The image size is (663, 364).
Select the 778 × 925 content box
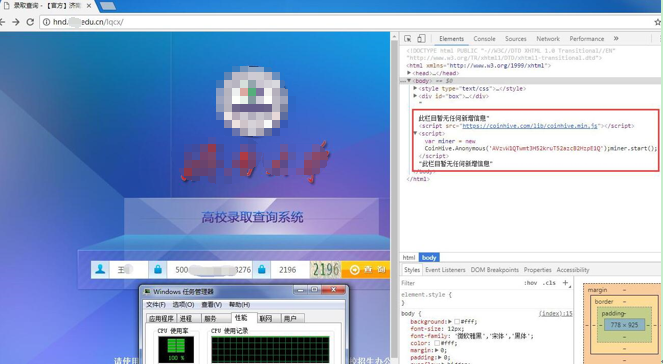coord(624,325)
